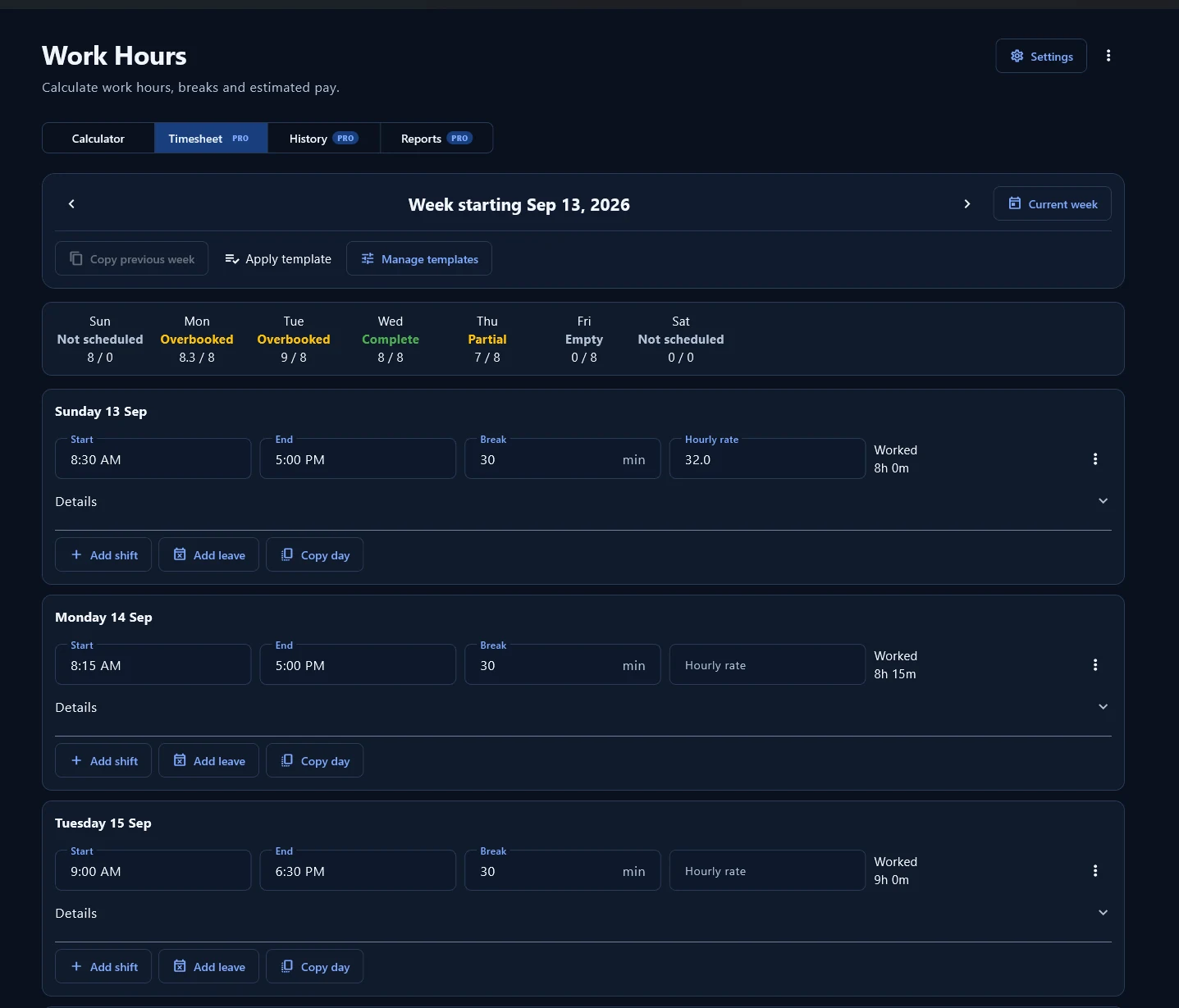
Task: Advance to the next week
Action: click(967, 204)
